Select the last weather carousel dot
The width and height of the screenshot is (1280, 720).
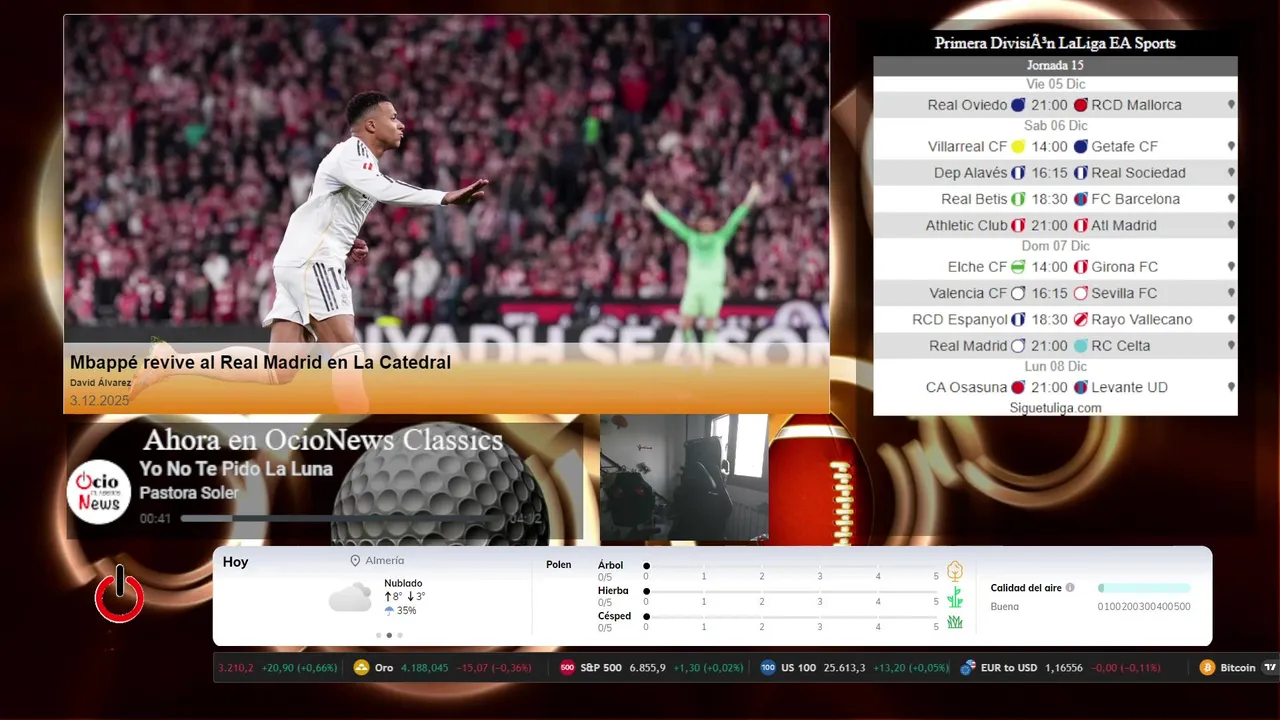[400, 635]
